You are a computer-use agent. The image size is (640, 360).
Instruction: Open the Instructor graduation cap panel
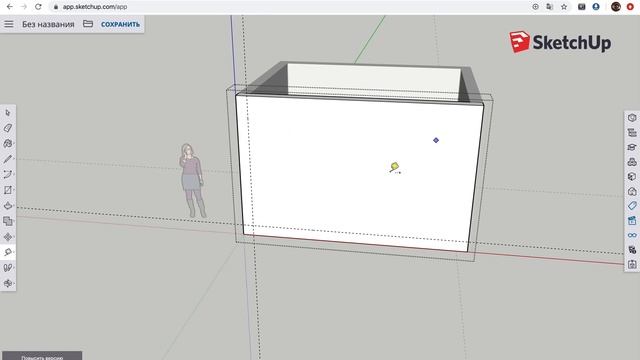click(632, 147)
